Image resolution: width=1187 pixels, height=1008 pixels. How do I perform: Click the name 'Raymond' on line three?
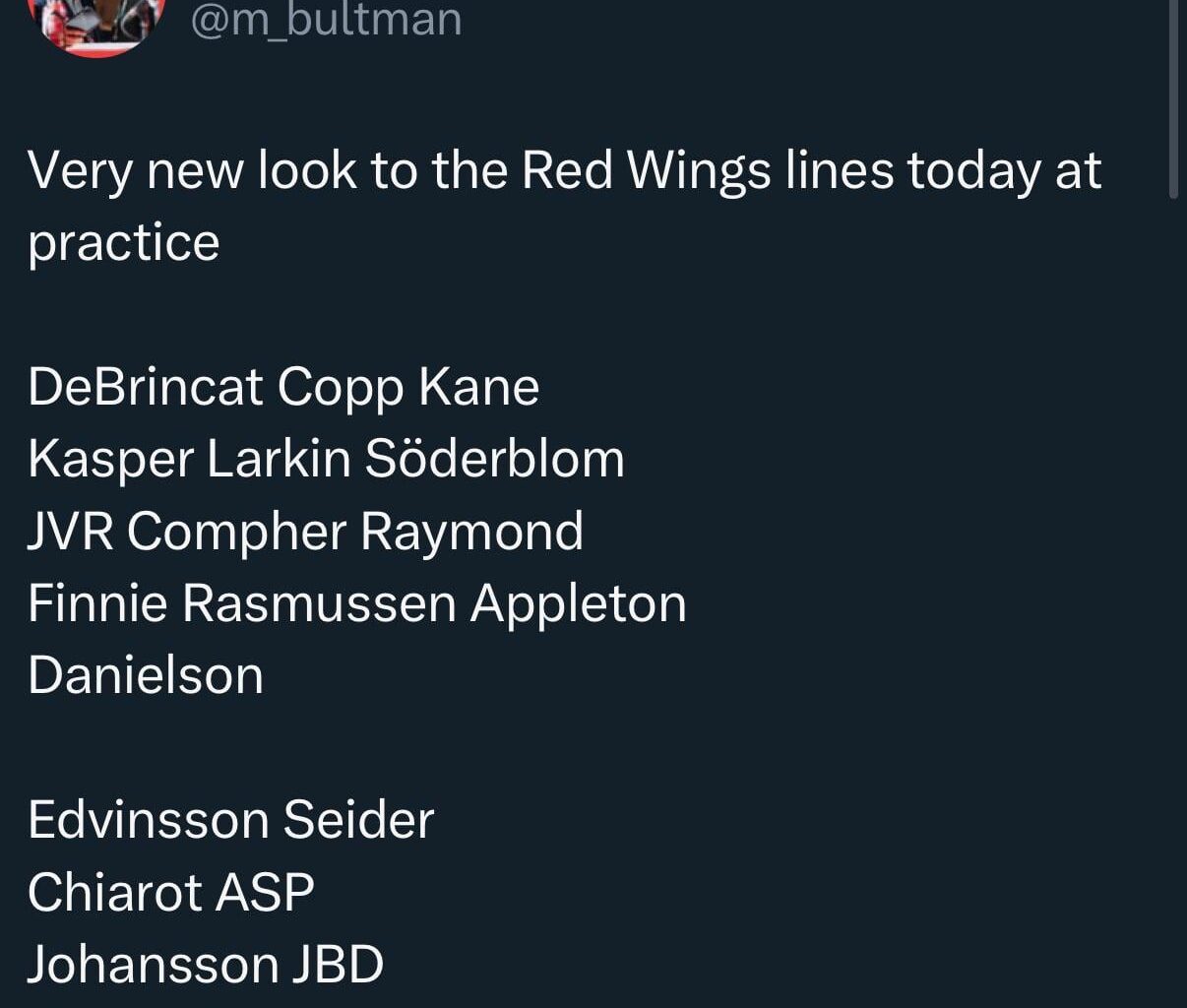471,531
